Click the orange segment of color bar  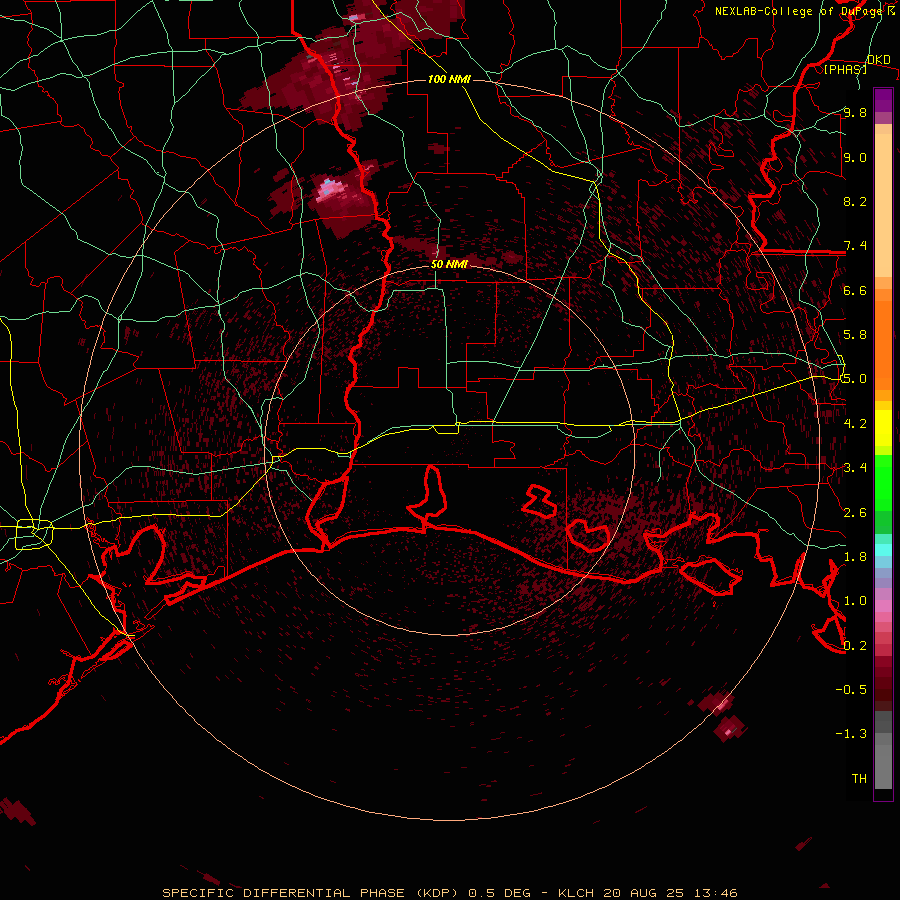[x=883, y=346]
